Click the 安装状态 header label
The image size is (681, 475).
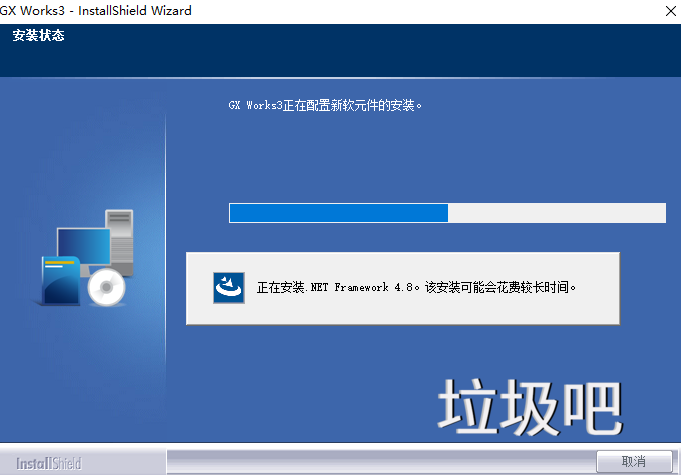39,38
